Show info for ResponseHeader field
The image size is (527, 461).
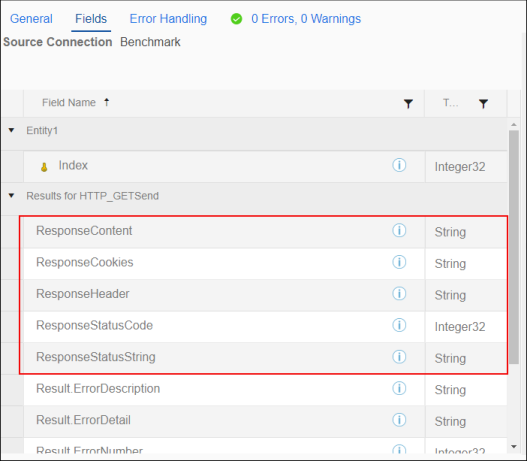399,294
